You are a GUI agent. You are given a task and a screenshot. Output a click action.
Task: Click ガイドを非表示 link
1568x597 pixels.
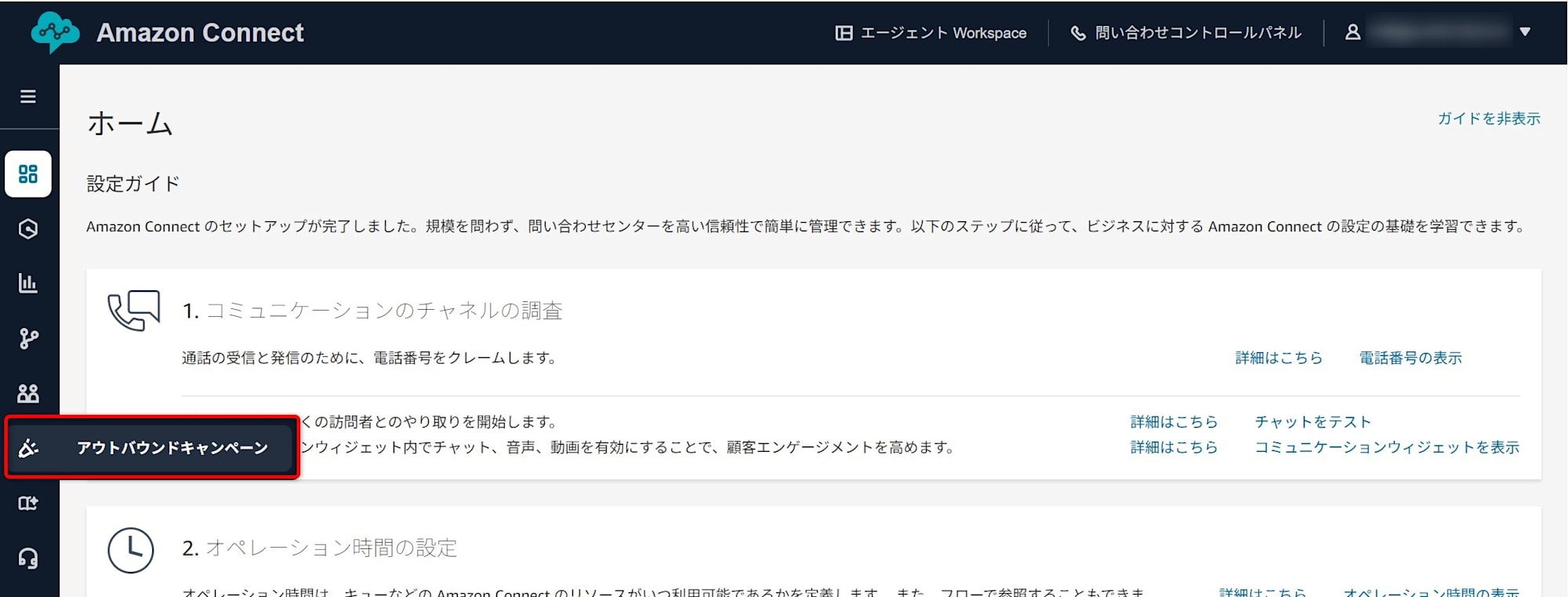click(x=1489, y=118)
